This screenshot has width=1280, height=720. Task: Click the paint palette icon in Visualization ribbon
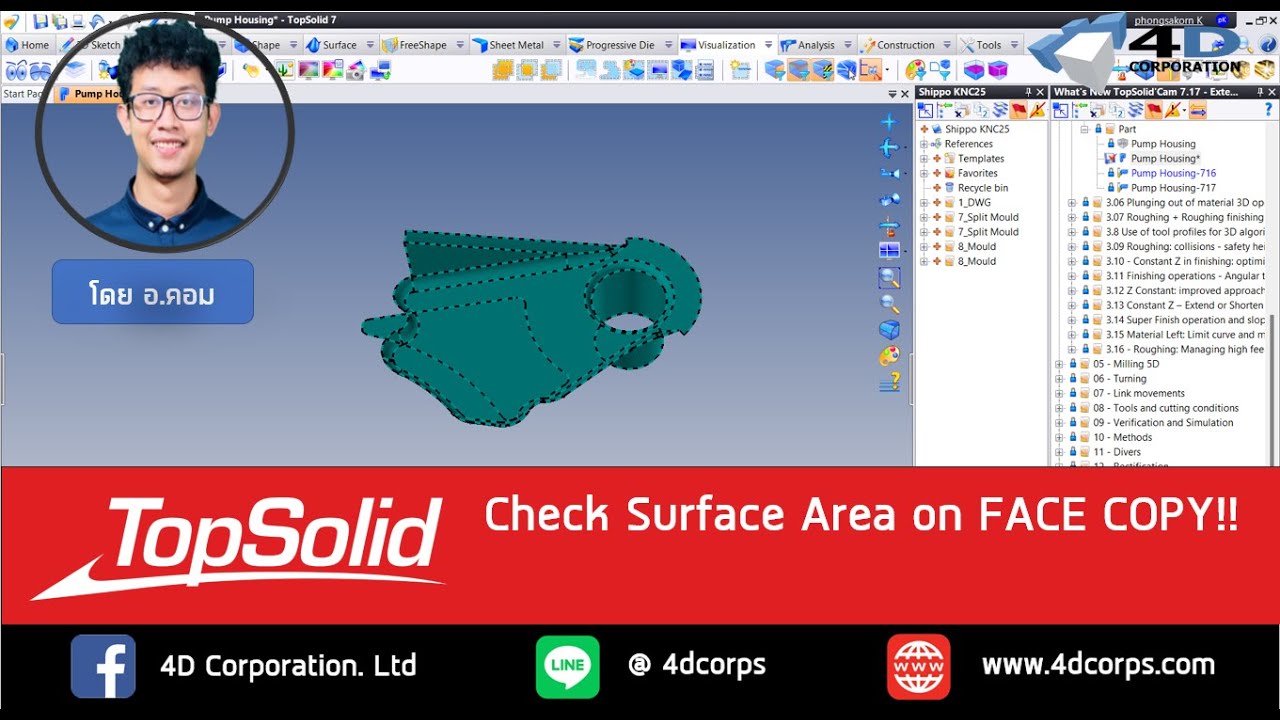[x=915, y=70]
